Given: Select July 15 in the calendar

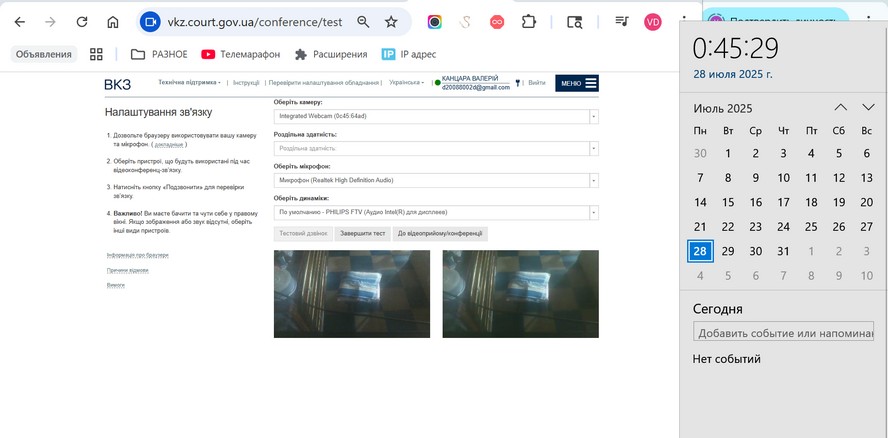Looking at the screenshot, I should [x=728, y=202].
